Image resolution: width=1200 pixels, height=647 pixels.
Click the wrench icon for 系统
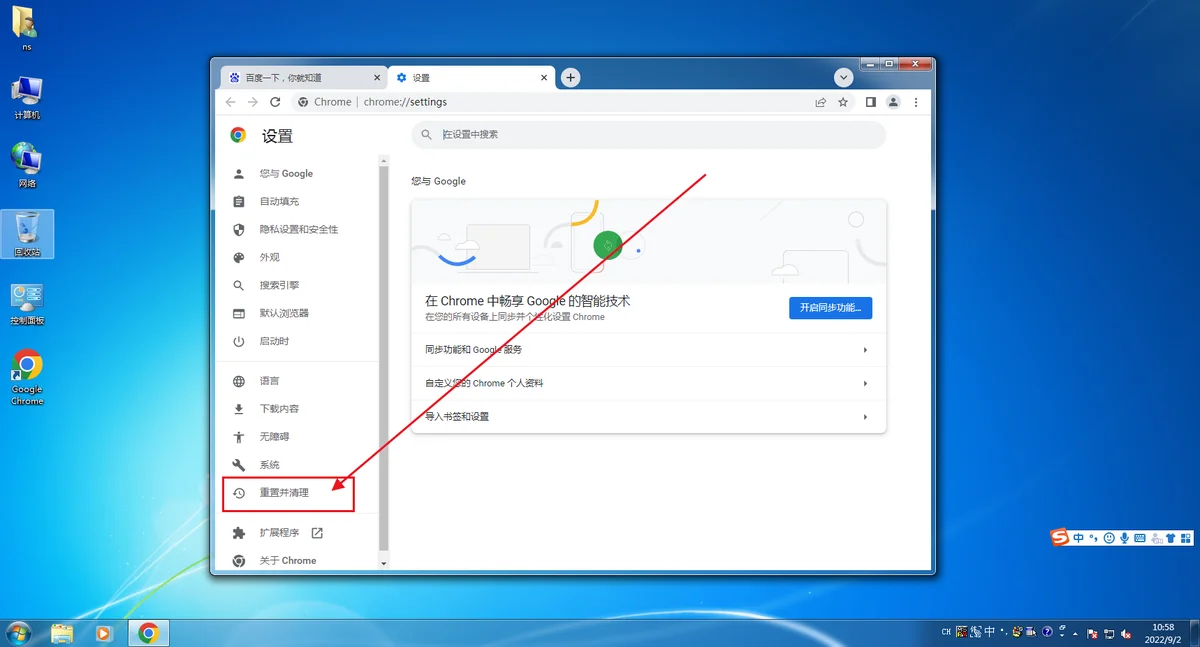[239, 465]
